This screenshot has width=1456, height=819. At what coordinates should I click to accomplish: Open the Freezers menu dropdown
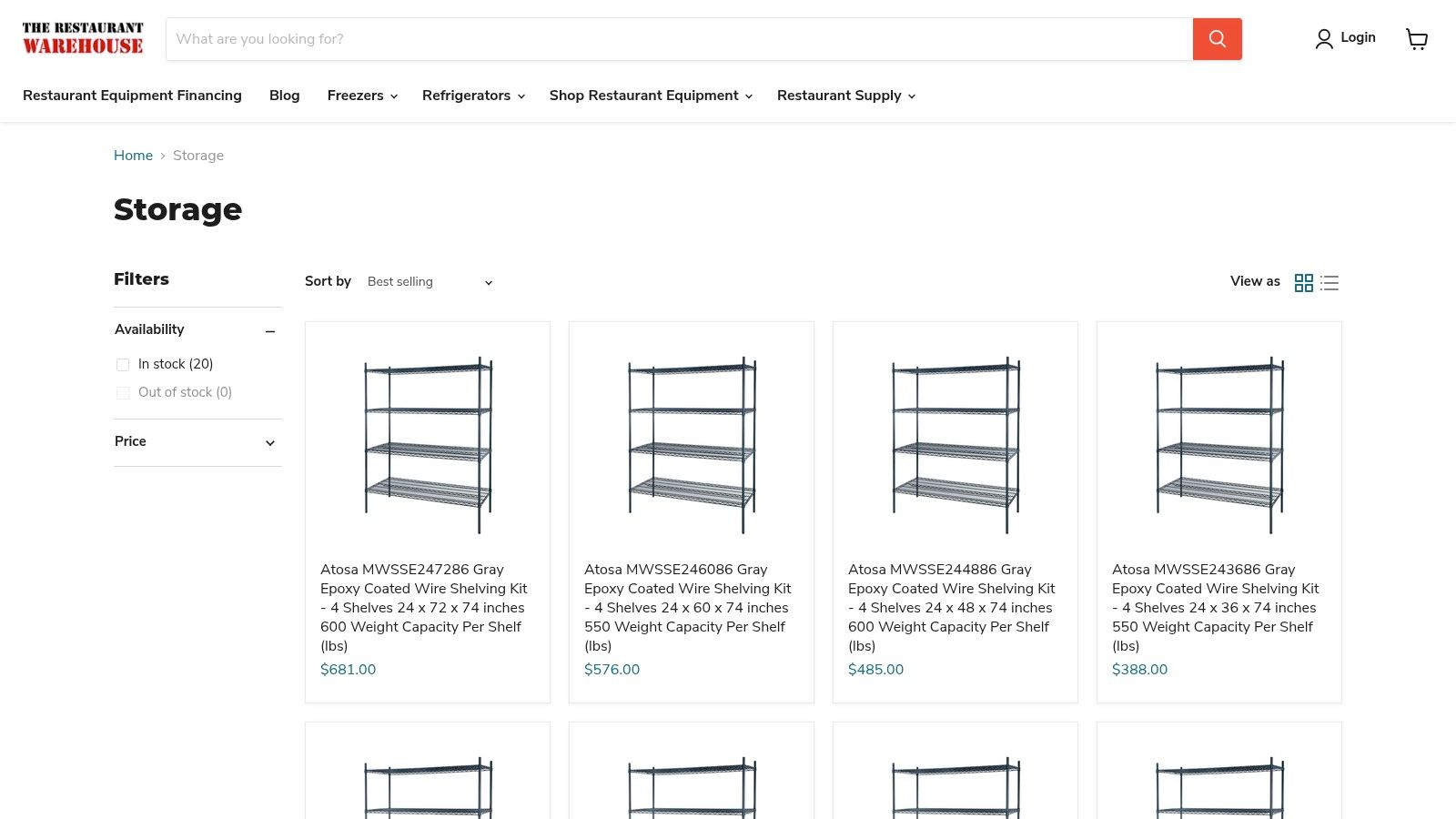(x=362, y=96)
